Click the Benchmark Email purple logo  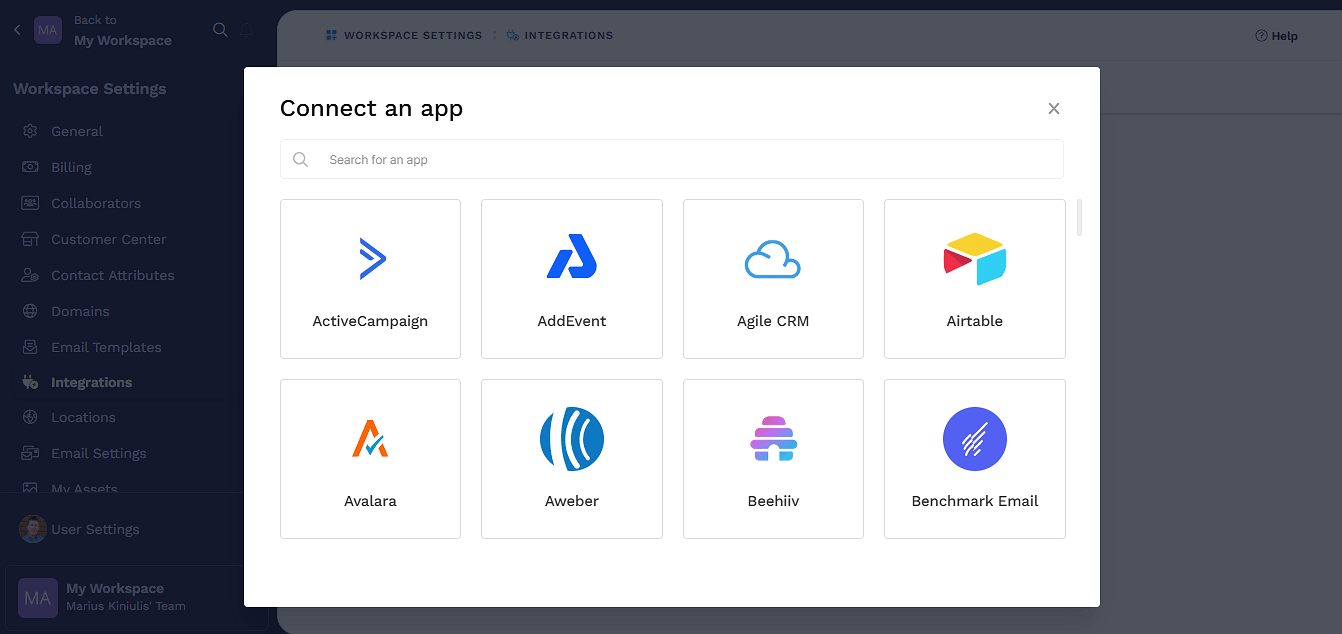(x=975, y=439)
